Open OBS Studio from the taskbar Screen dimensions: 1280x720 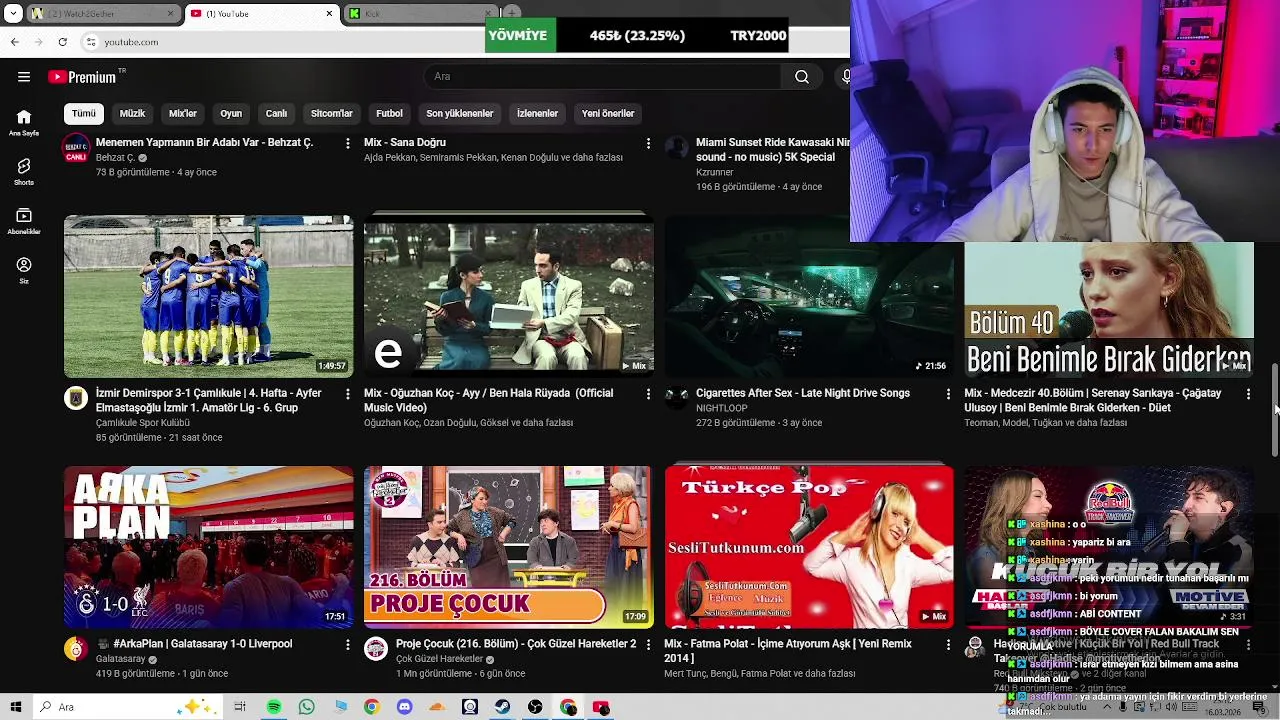click(535, 707)
